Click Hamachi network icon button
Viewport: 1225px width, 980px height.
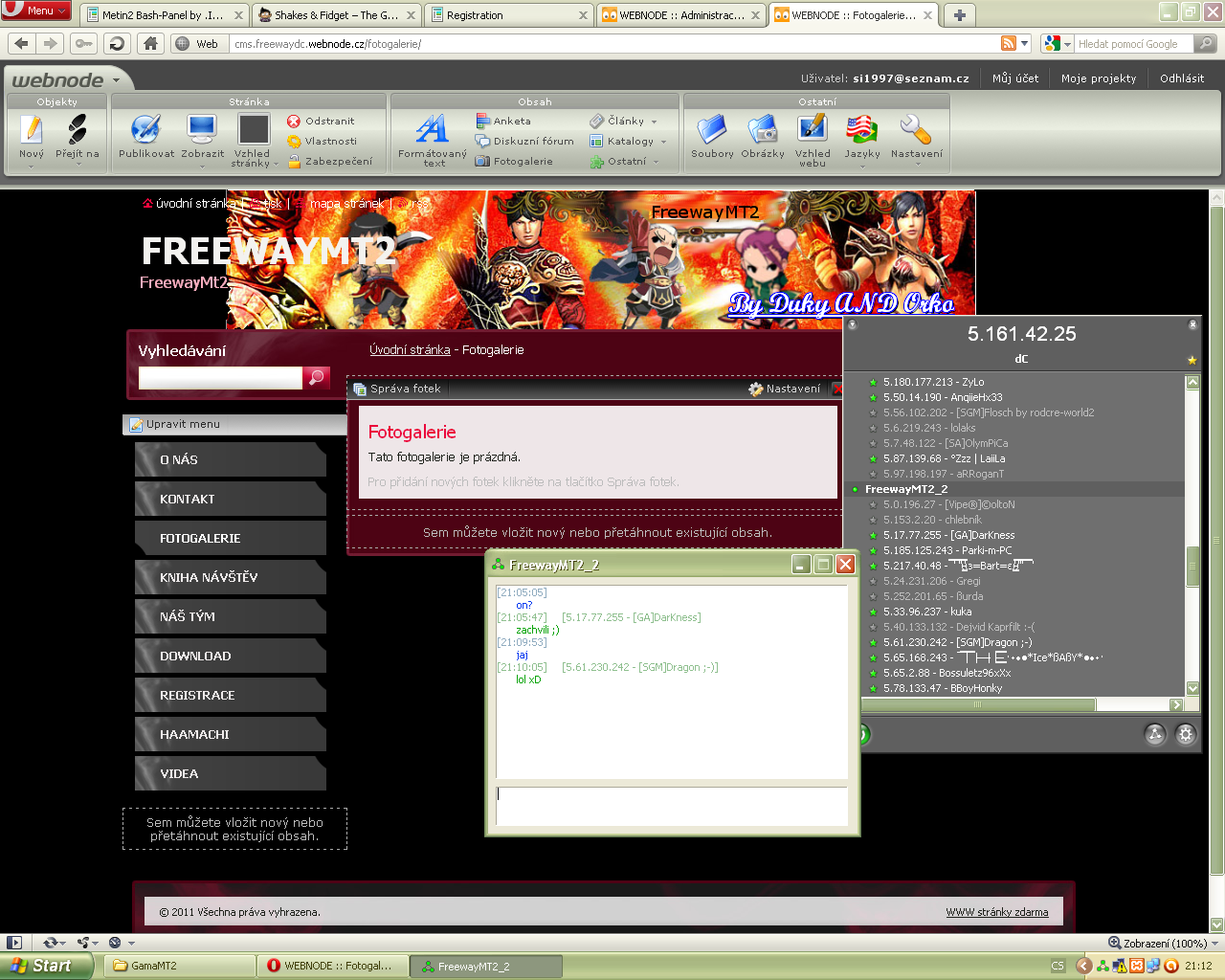(1155, 734)
